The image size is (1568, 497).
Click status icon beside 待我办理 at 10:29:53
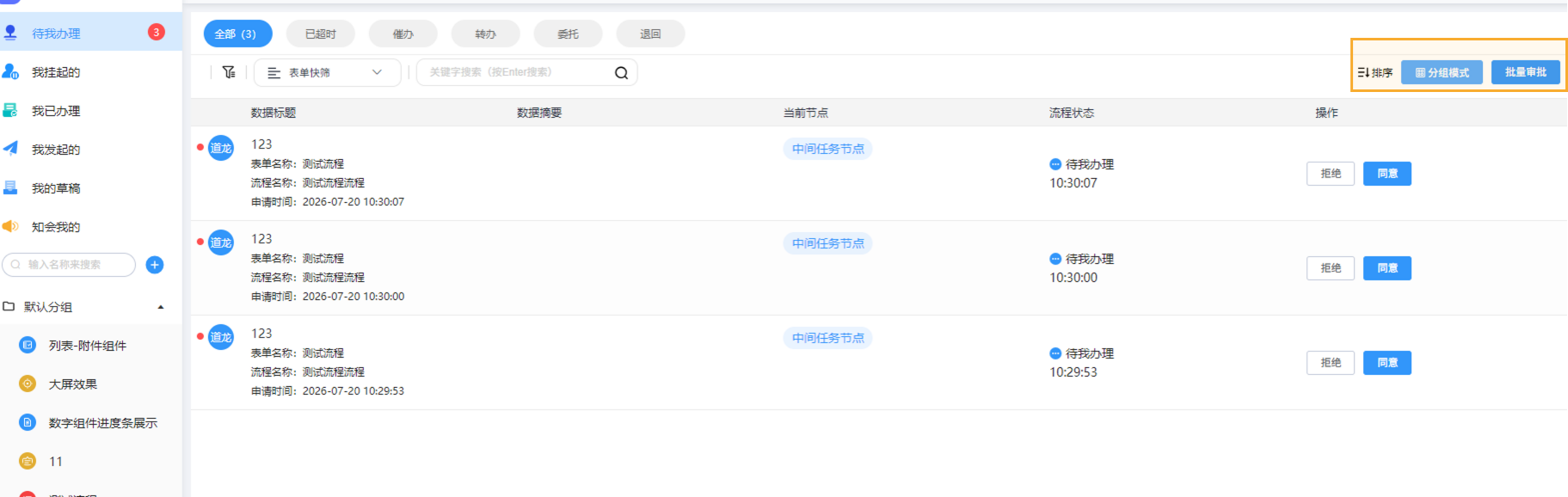[x=1055, y=353]
